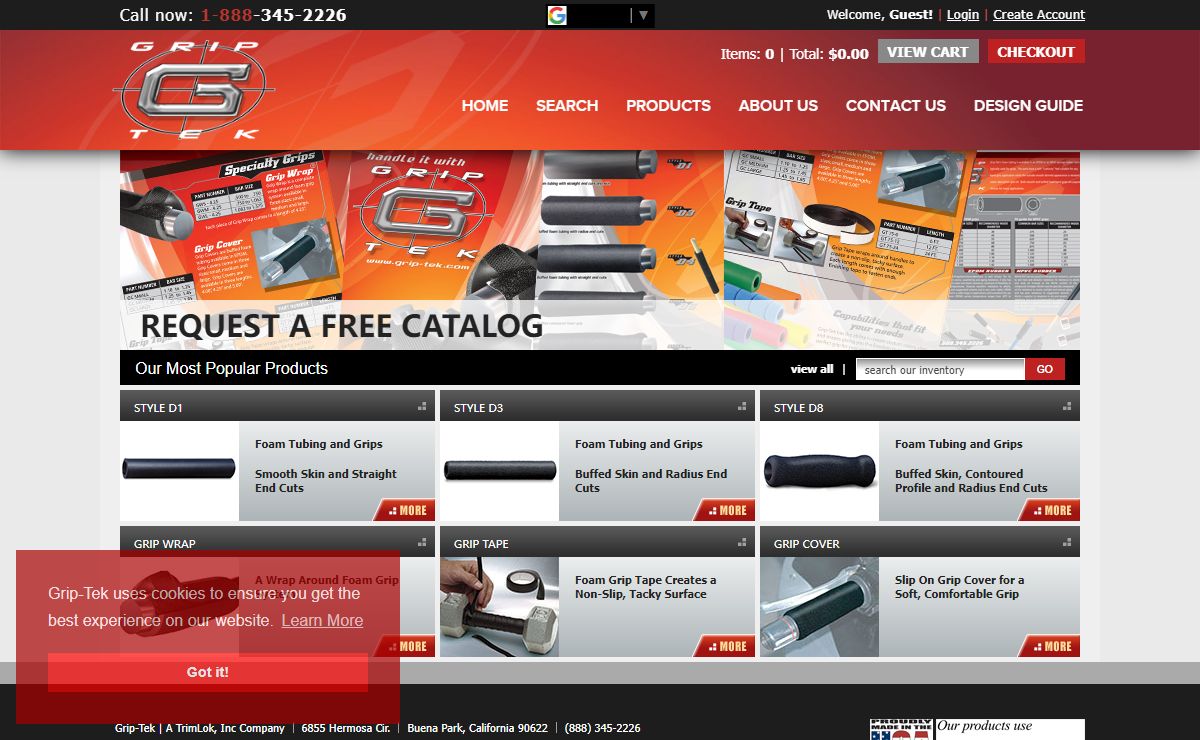Click the header phone number 1-888-345-2226
This screenshot has height=740, width=1200.
[274, 15]
